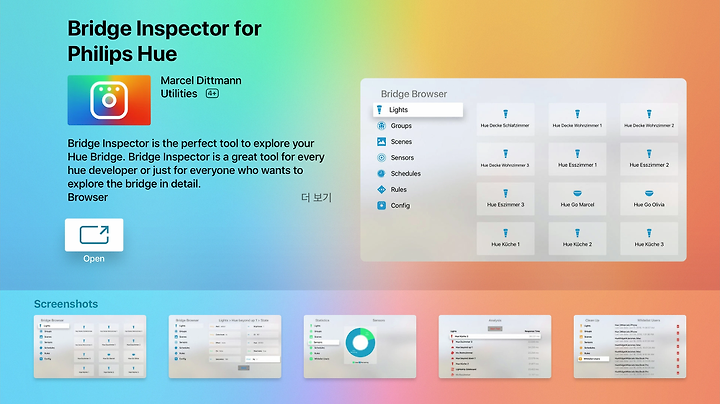Screen dimensions: 720x404
Task: Select the Groups menu item
Action: (x=401, y=126)
